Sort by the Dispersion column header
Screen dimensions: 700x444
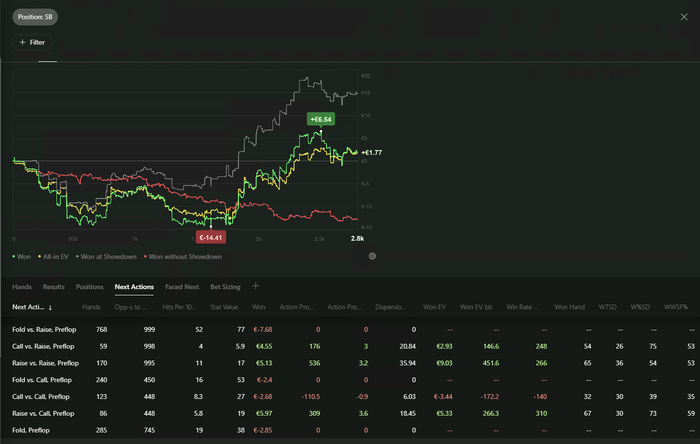(390, 307)
